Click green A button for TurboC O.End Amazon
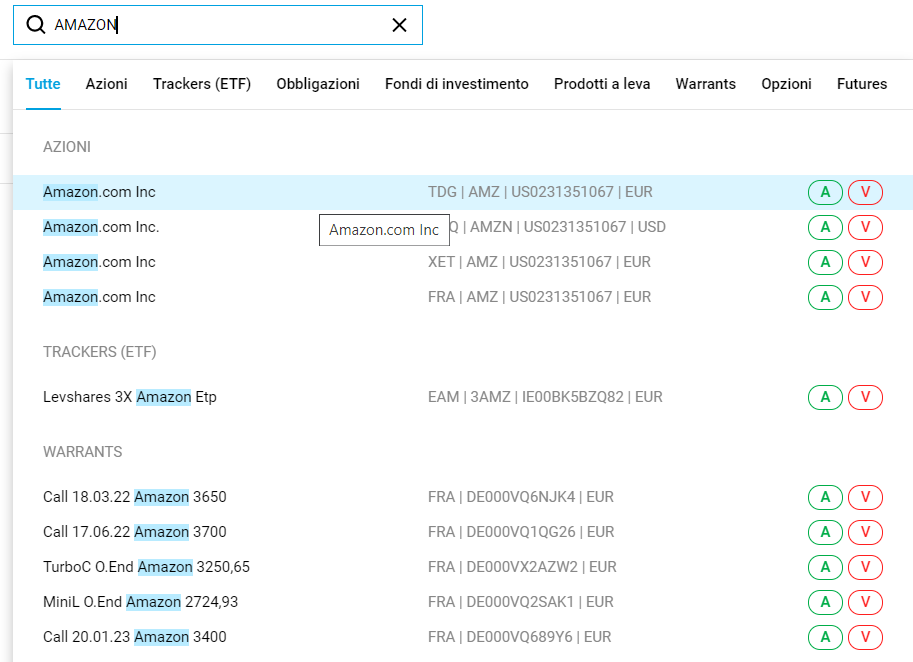913x662 pixels. coord(825,567)
